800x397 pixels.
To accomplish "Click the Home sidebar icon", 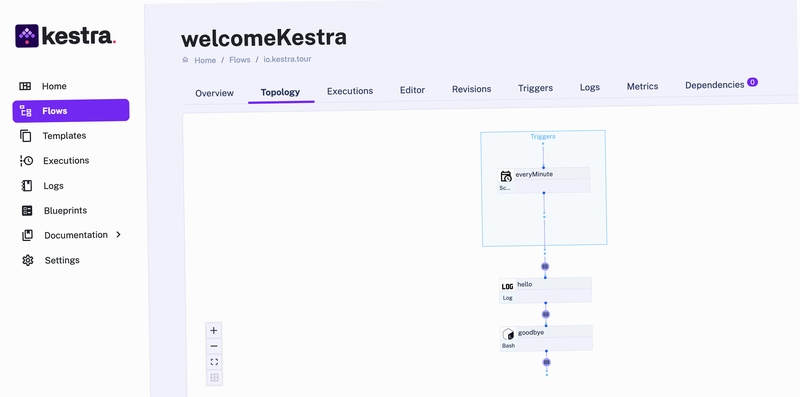I will (x=25, y=86).
